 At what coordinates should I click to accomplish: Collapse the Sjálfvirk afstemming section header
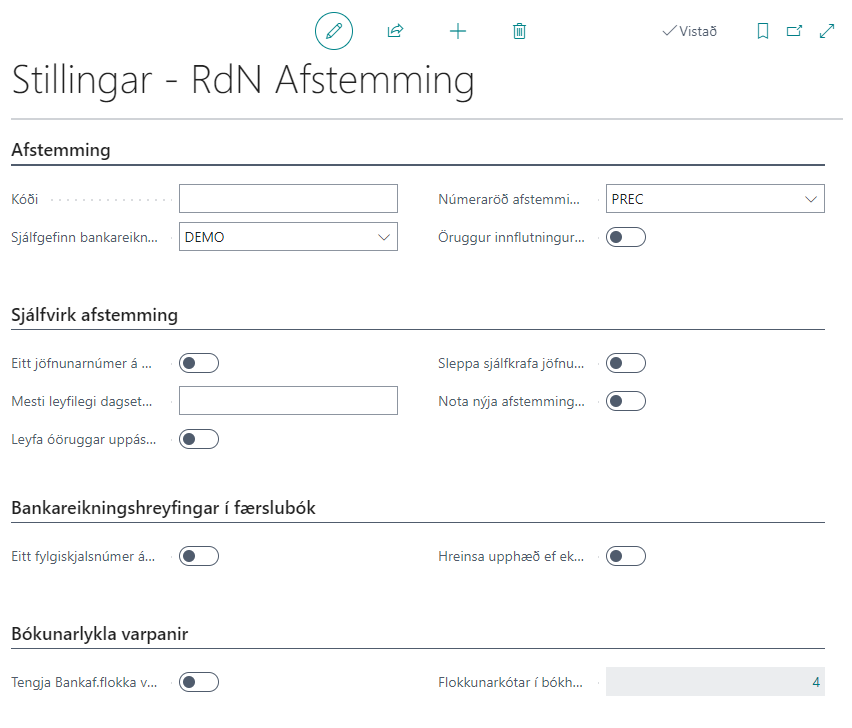pyautogui.click(x=94, y=315)
